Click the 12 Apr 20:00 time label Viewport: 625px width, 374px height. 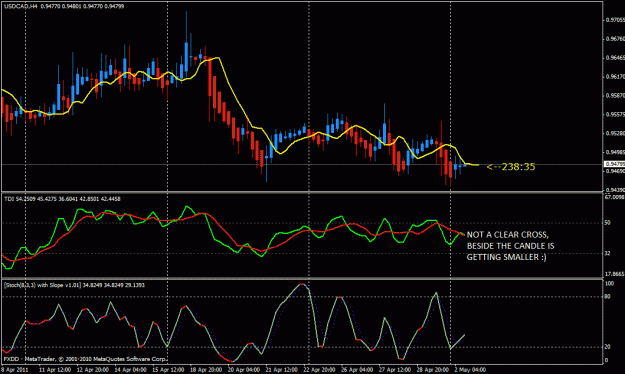pos(92,370)
